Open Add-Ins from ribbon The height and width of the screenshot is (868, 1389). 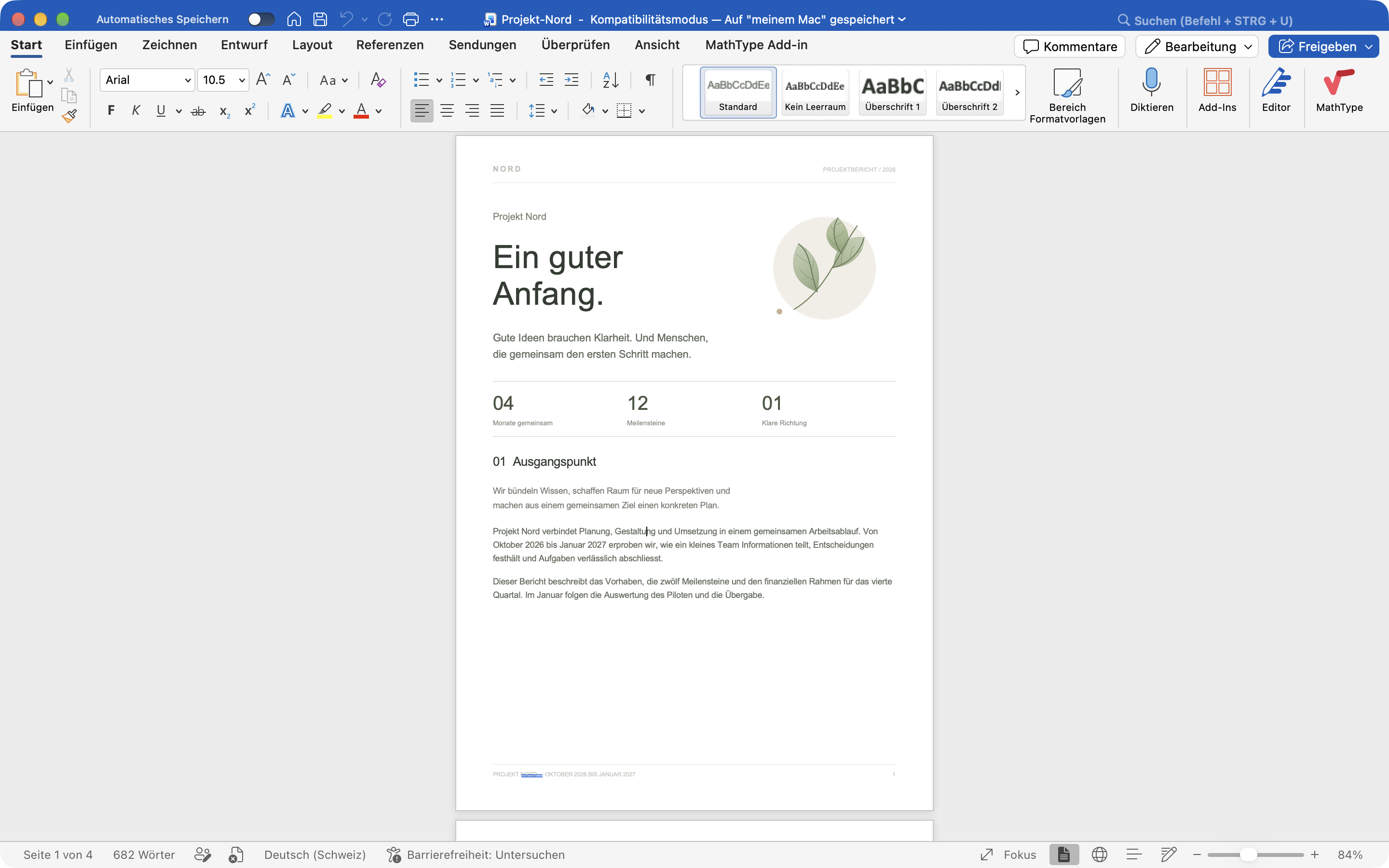point(1217,91)
